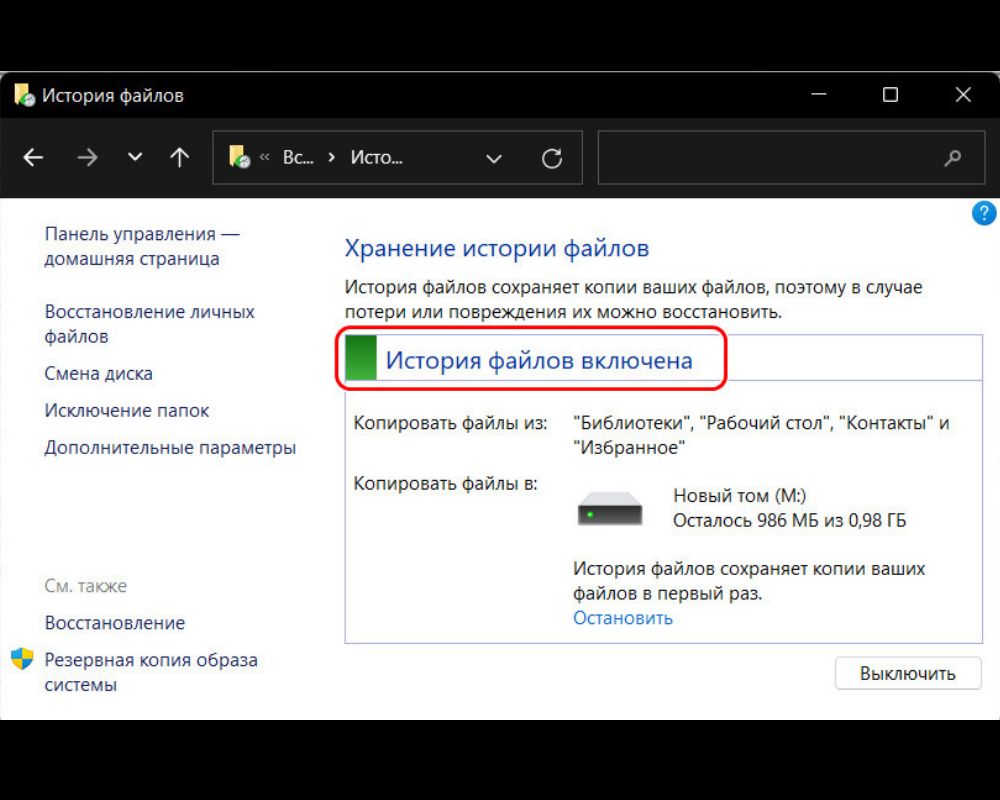1000x800 pixels.
Task: Expand the address bar history dropdown
Action: click(x=494, y=158)
